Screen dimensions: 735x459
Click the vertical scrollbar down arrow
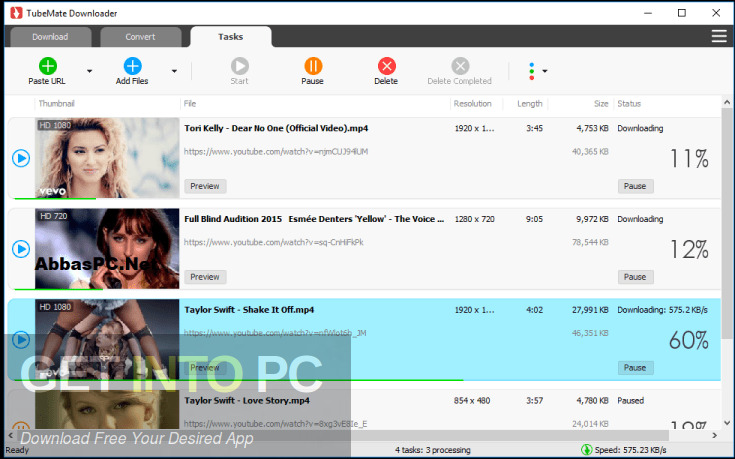[x=727, y=423]
